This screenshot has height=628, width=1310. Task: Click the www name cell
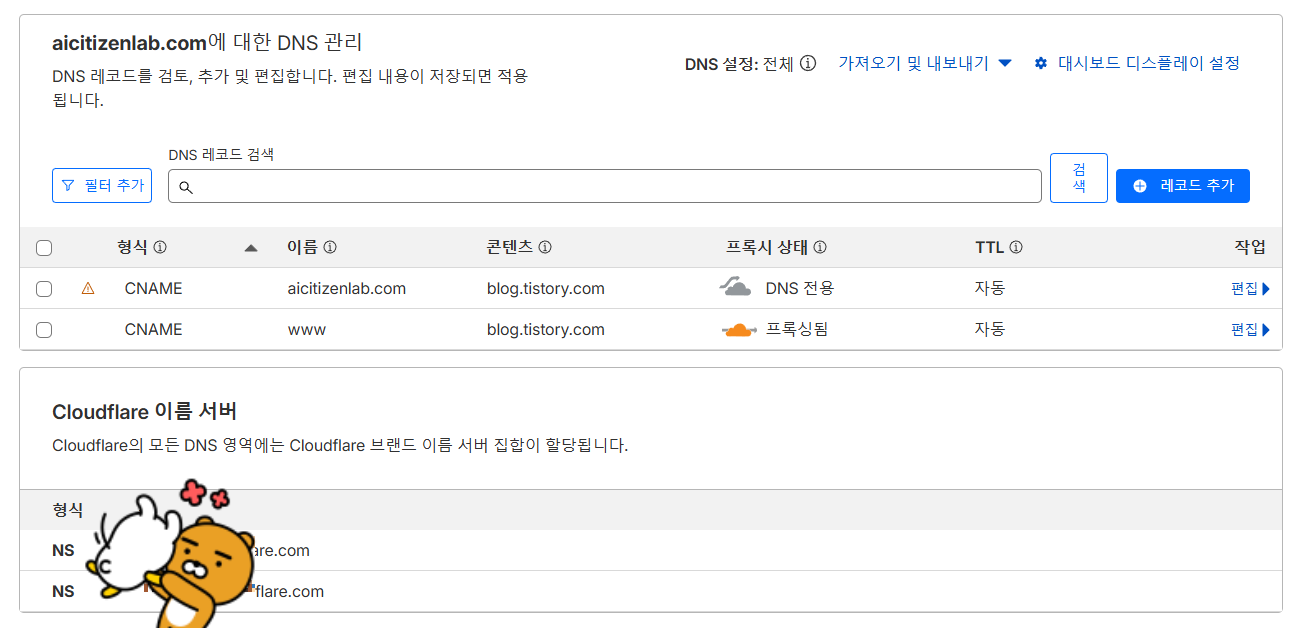306,330
